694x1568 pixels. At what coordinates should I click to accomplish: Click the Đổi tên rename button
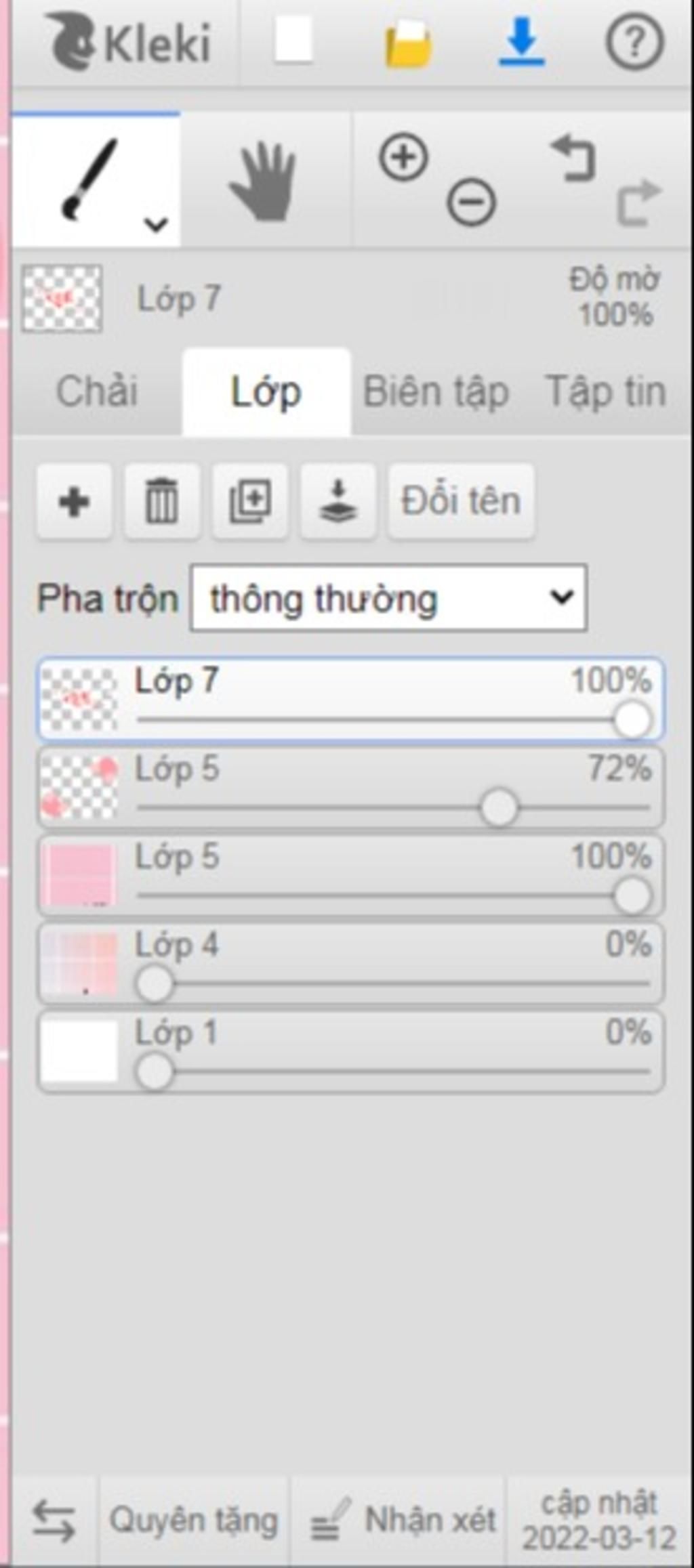[462, 502]
